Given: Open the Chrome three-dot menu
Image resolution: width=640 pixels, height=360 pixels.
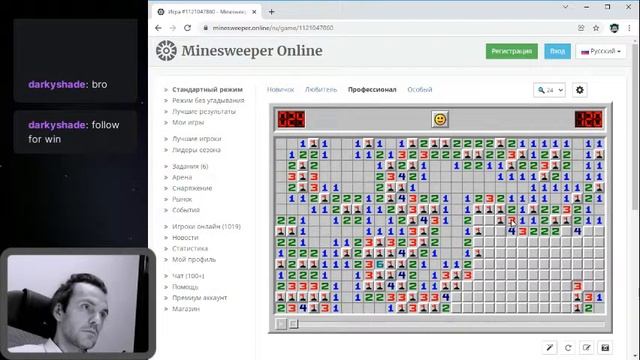Looking at the screenshot, I should [629, 28].
